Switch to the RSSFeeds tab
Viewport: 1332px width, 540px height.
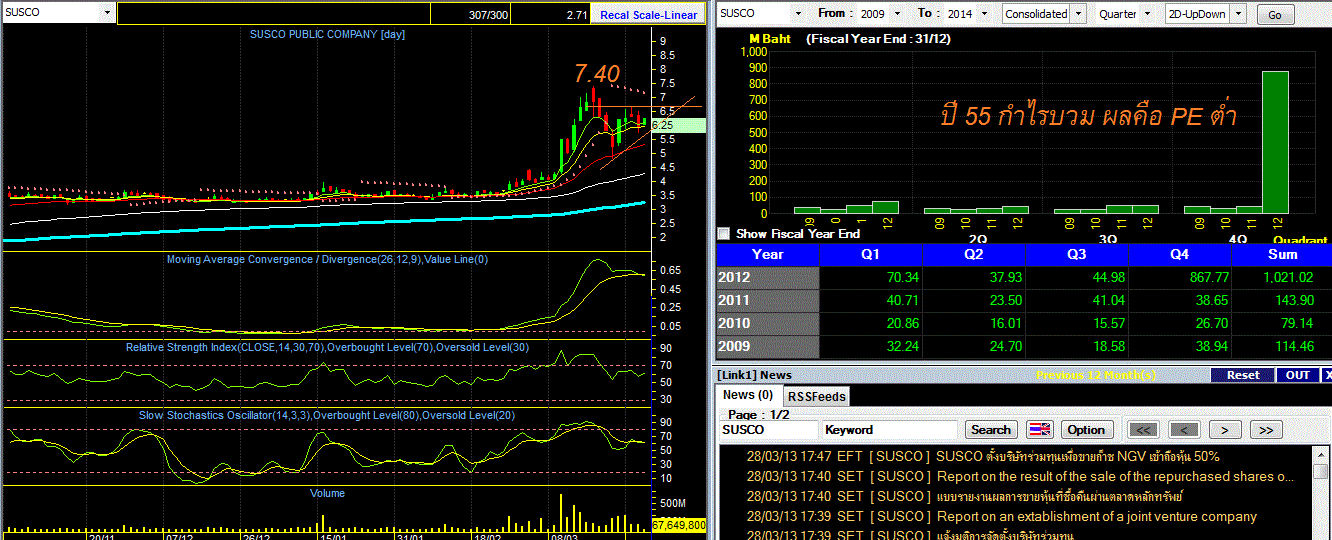click(x=817, y=396)
